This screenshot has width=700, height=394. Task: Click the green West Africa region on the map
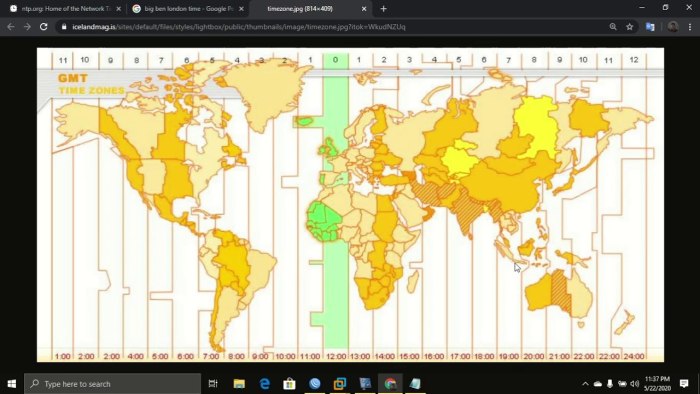coord(324,222)
